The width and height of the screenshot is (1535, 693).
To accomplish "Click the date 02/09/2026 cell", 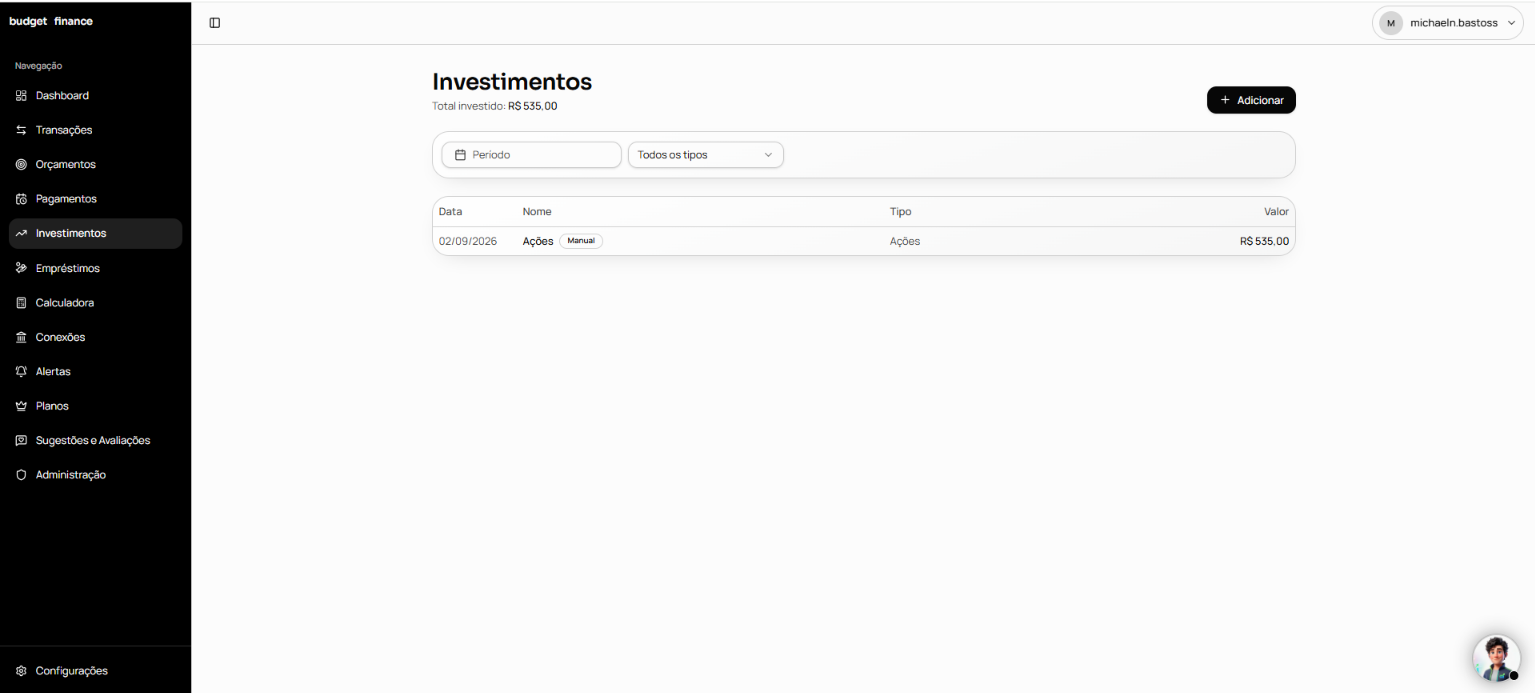I will tap(468, 241).
